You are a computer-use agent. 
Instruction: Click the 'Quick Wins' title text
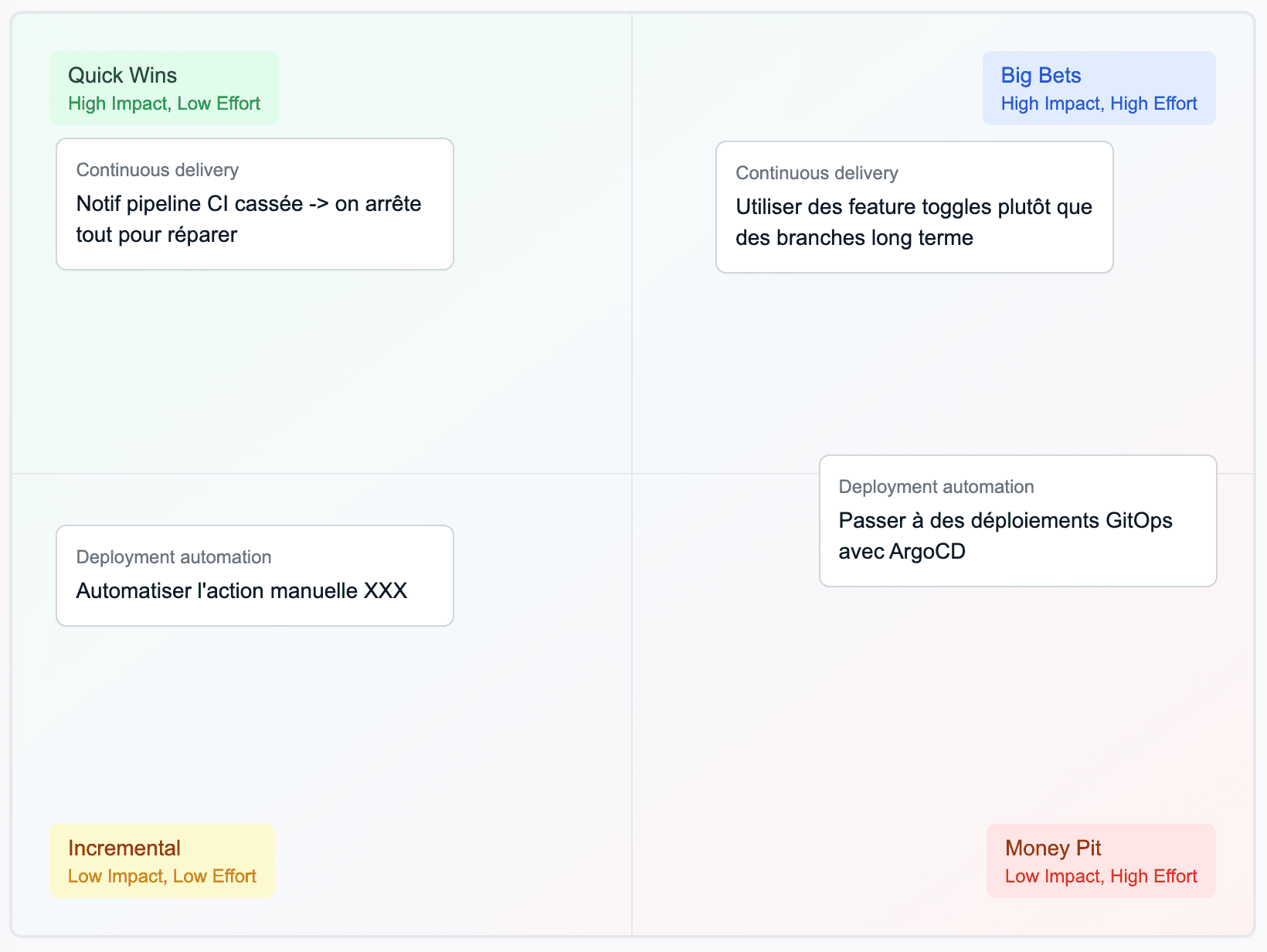point(123,75)
